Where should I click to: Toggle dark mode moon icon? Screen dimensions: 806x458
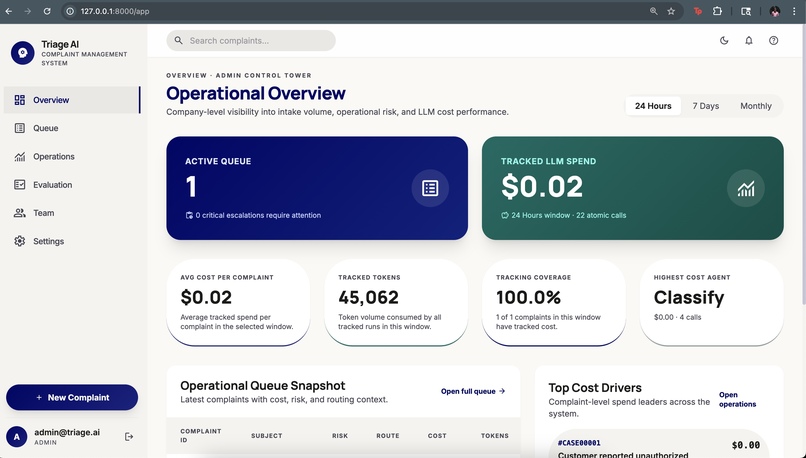[724, 41]
